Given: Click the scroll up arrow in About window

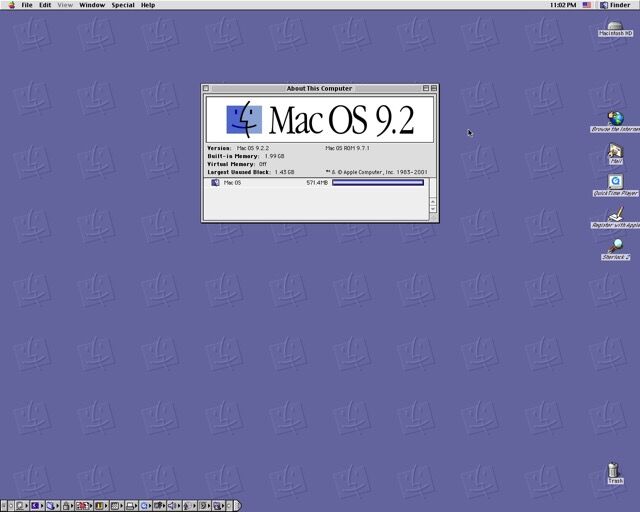Looking at the screenshot, I should pos(433,202).
